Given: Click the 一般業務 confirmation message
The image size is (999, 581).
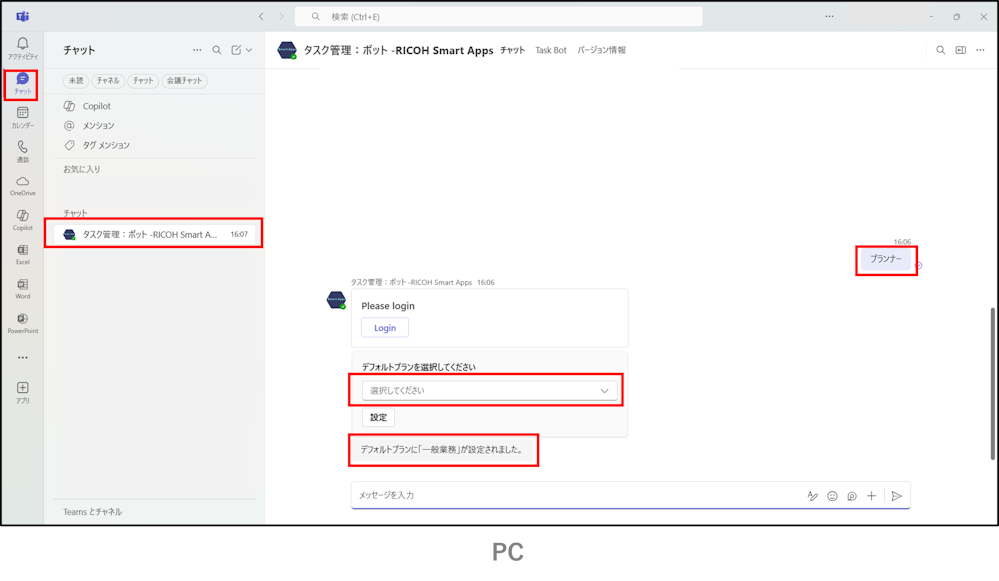Looking at the screenshot, I should pyautogui.click(x=442, y=450).
